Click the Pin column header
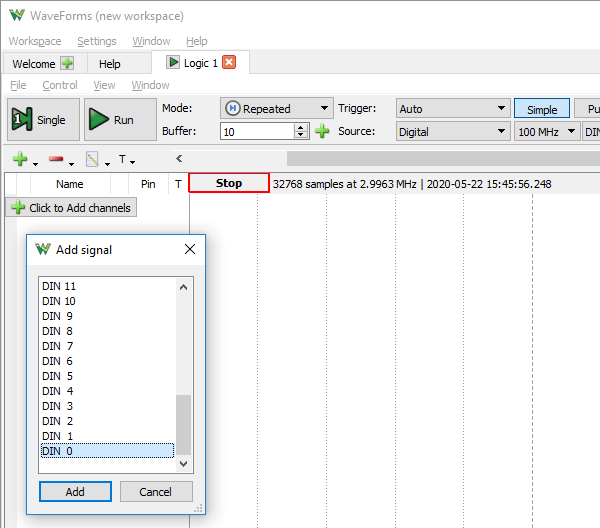This screenshot has width=600, height=528. coord(148,184)
